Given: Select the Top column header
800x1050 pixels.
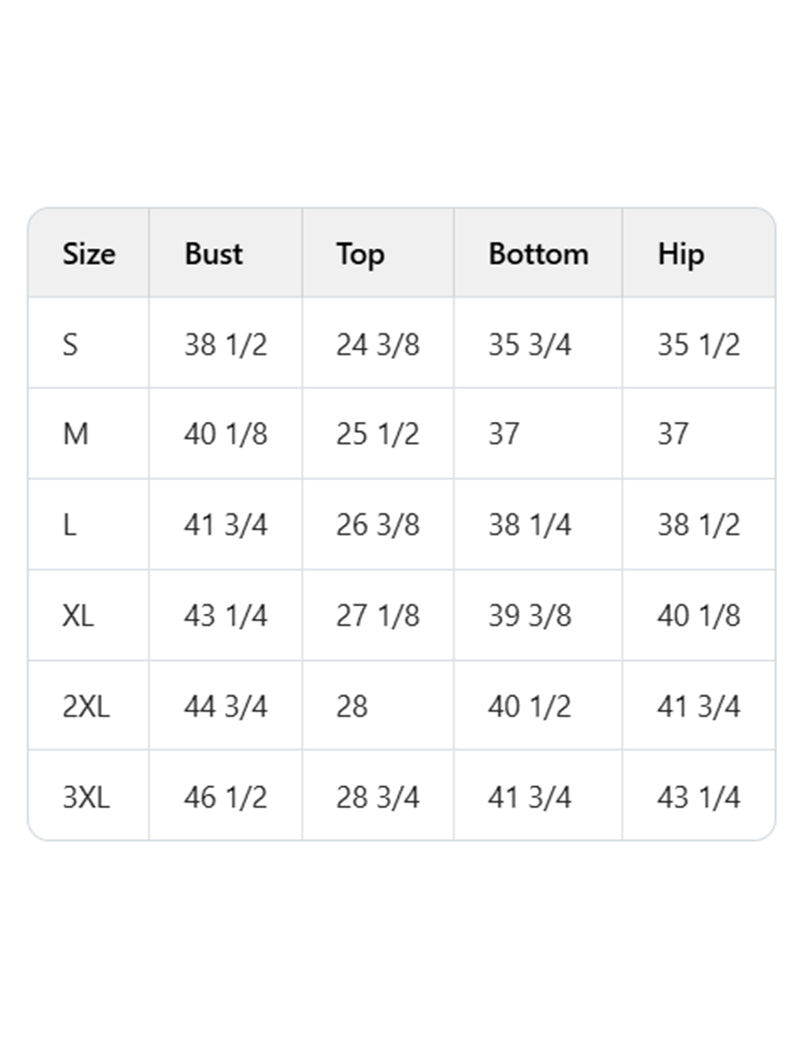Looking at the screenshot, I should [360, 254].
